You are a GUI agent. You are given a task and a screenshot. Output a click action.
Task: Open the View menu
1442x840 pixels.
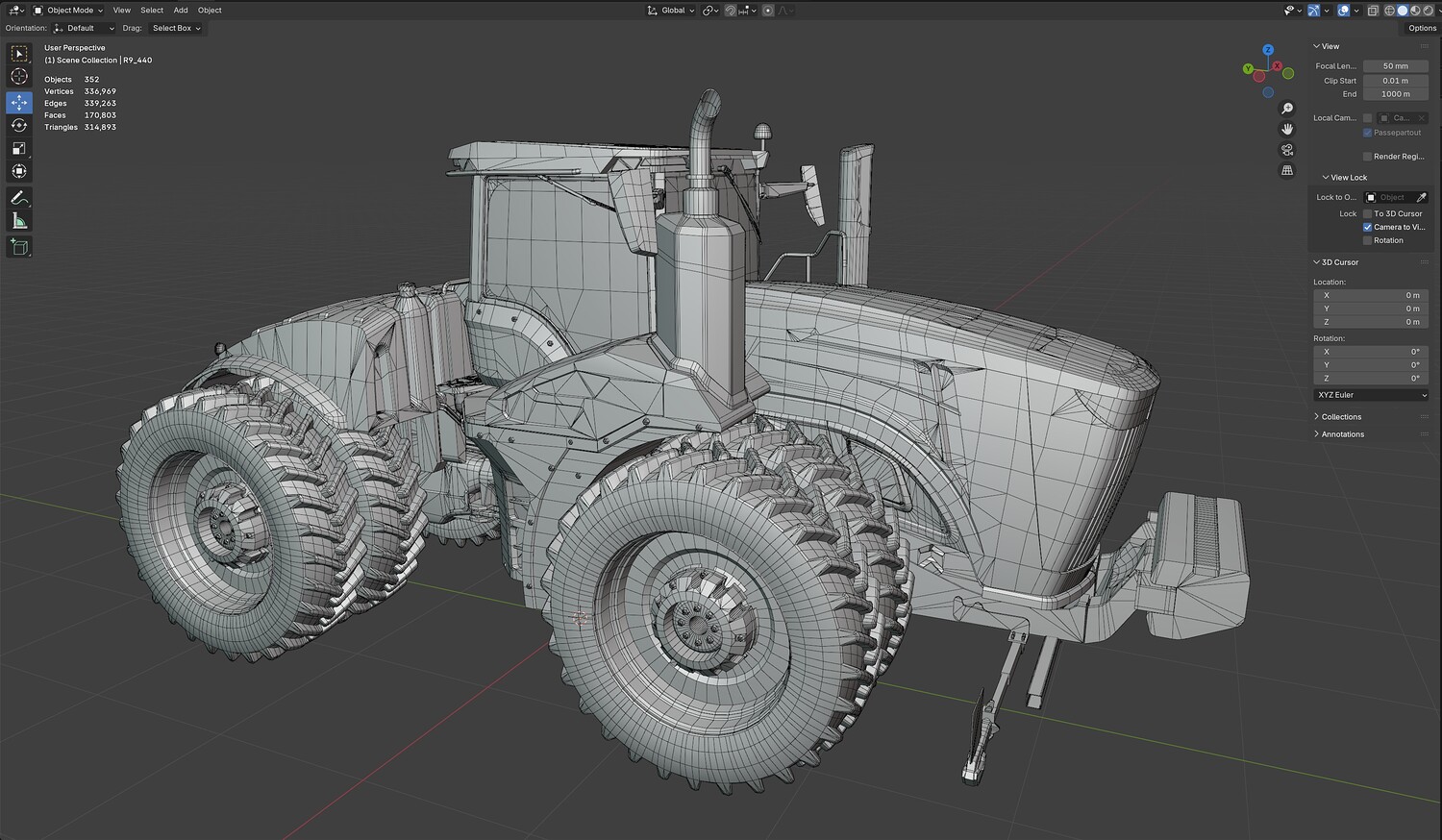coord(122,11)
